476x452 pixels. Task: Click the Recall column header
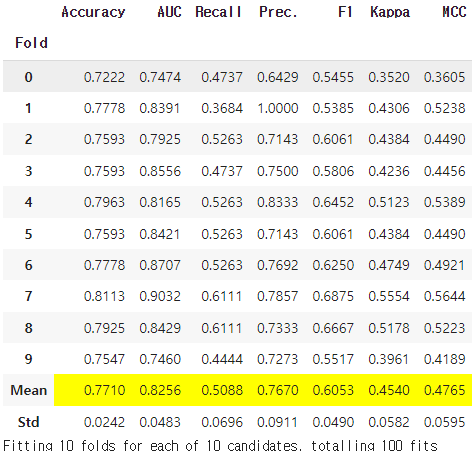click(219, 12)
